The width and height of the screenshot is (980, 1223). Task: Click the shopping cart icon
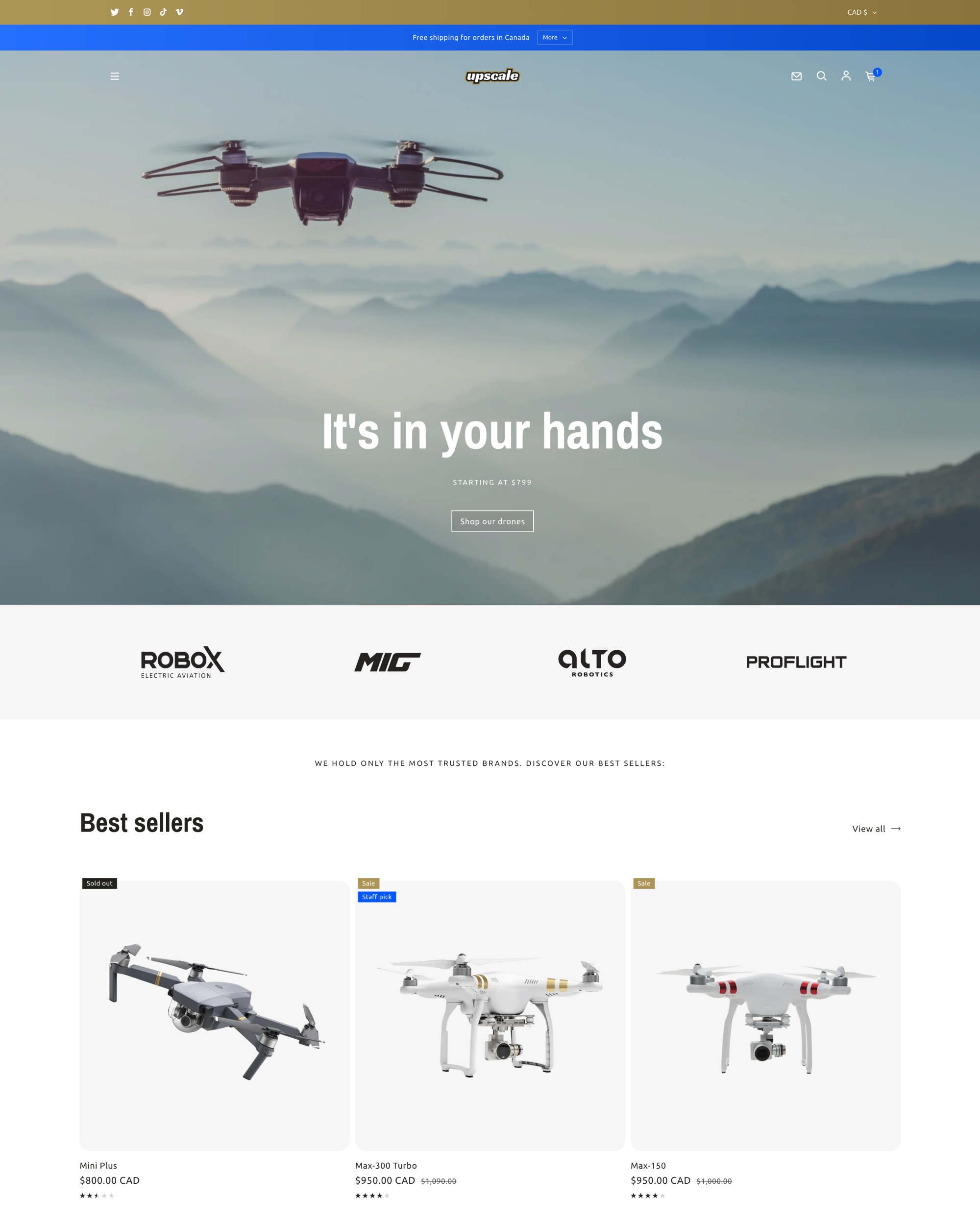pos(868,76)
